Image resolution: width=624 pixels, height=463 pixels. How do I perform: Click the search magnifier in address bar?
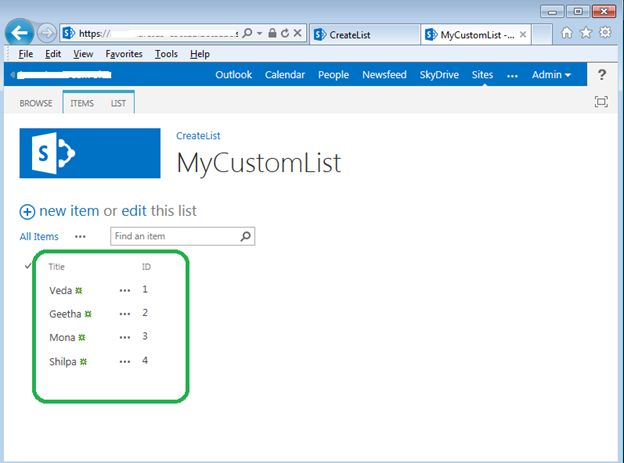247,33
